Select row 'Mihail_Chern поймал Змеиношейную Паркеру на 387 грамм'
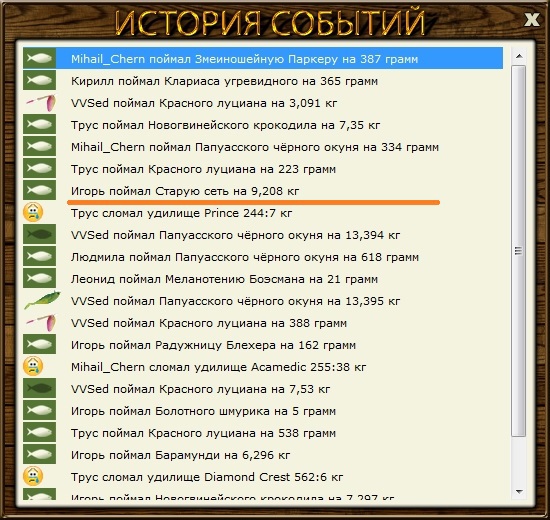550x520 pixels. pyautogui.click(x=263, y=58)
